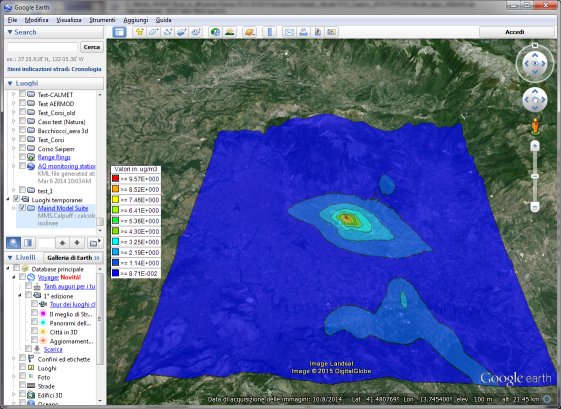The height and width of the screenshot is (409, 561).
Task: Click the eye at look joystick center
Action: [x=535, y=64]
